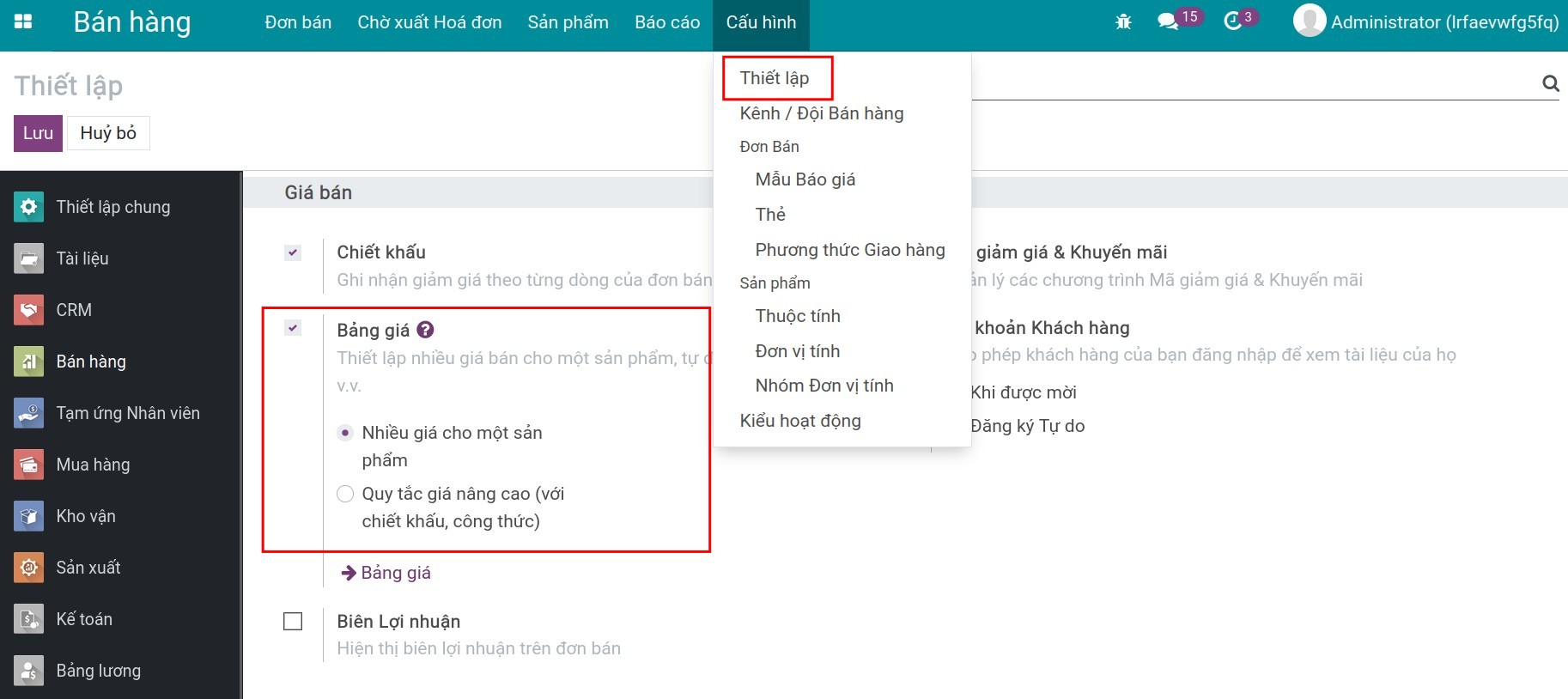The width and height of the screenshot is (1568, 699).
Task: Open Tạm ứng Nhân viên settings tab
Action: click(x=120, y=413)
